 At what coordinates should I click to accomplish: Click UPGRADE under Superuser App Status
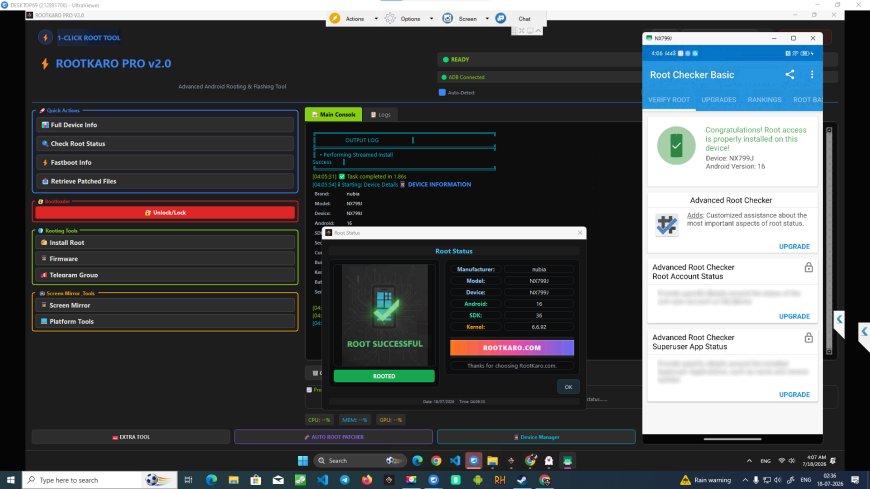[794, 395]
